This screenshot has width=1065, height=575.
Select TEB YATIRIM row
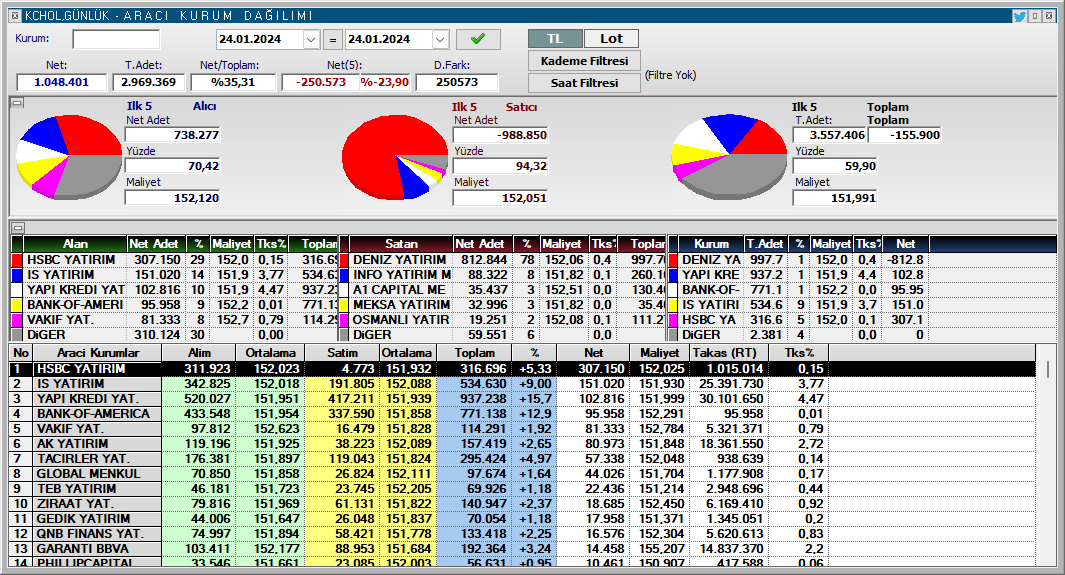coord(522,488)
